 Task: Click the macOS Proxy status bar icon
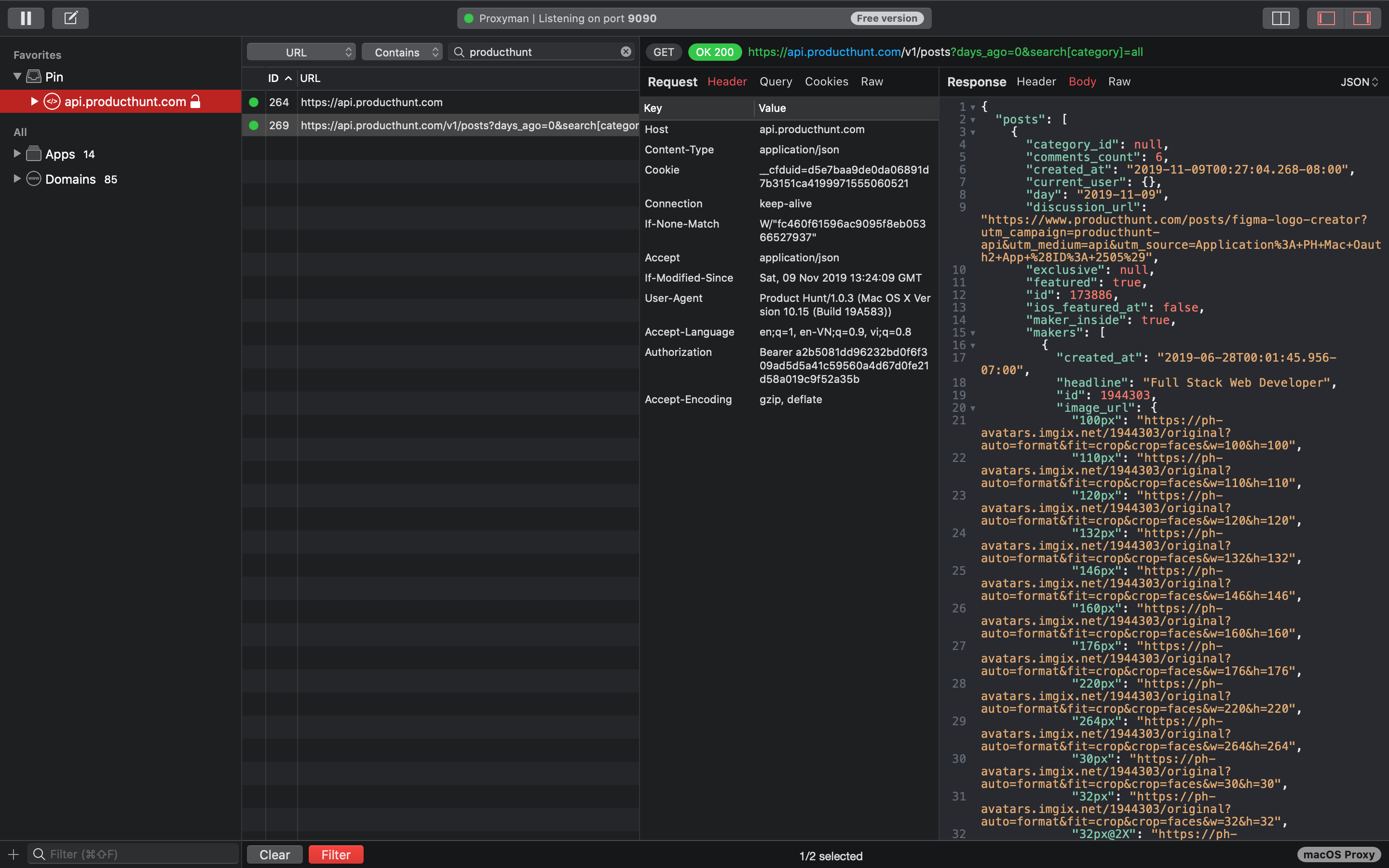[1339, 853]
